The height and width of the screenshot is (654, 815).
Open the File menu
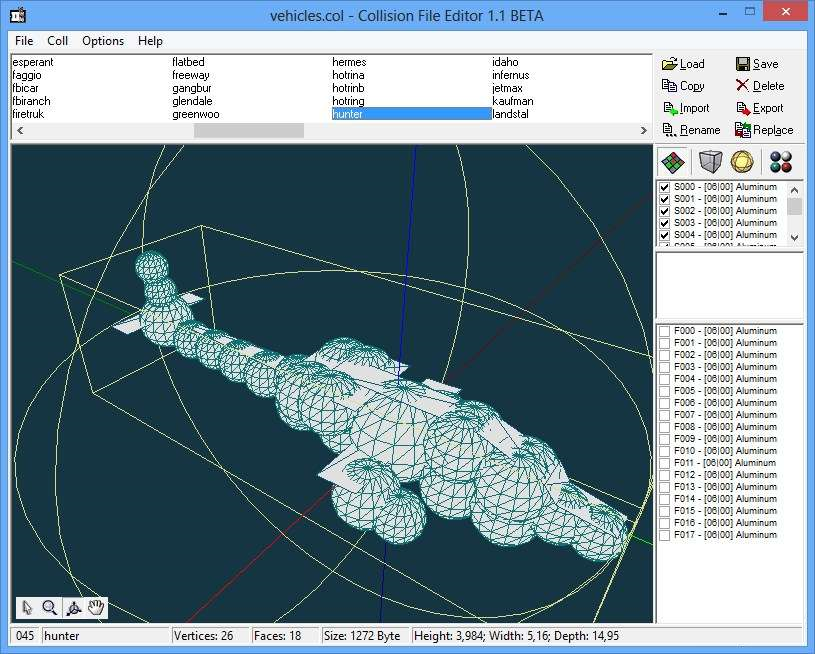click(24, 41)
